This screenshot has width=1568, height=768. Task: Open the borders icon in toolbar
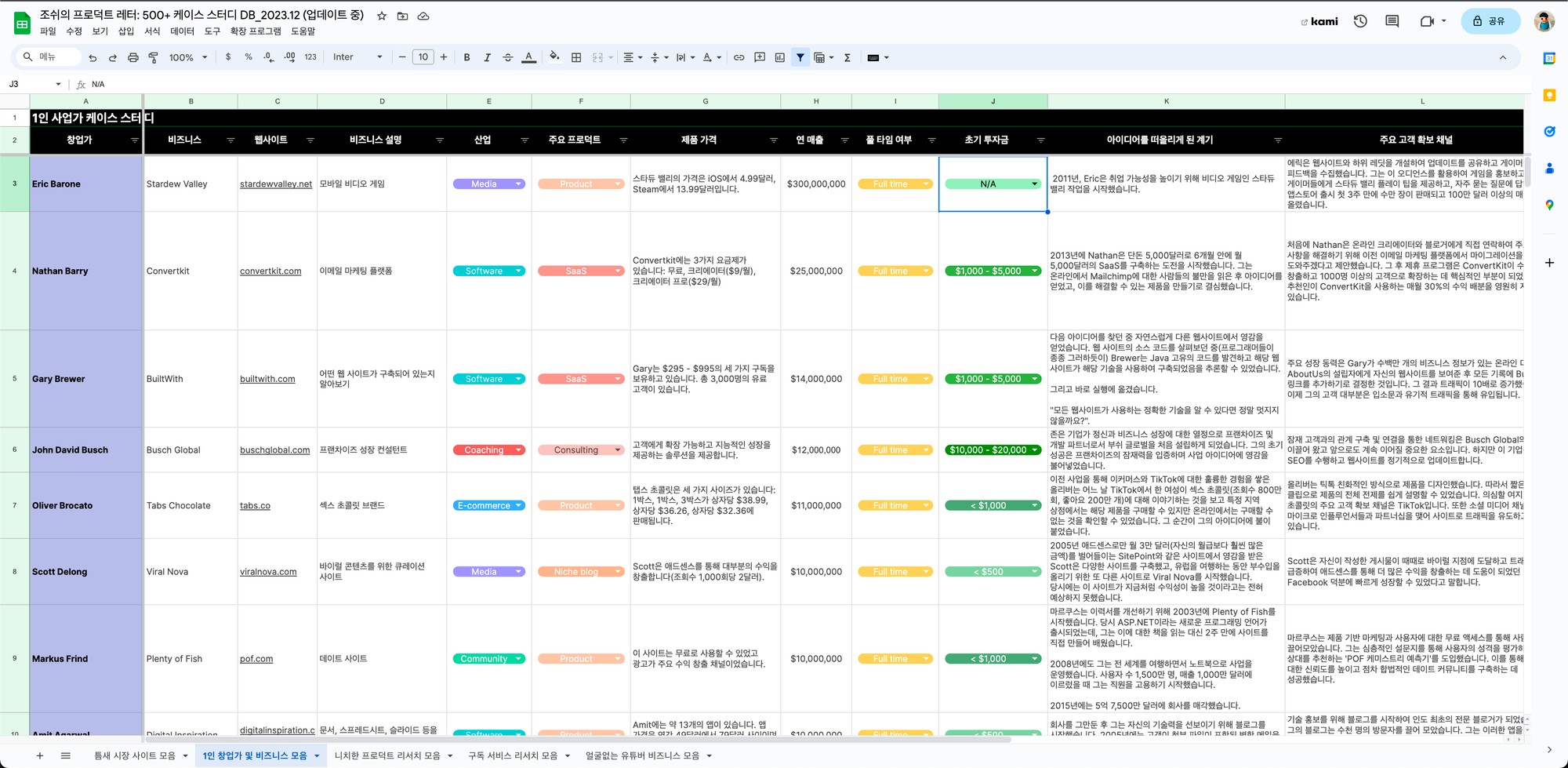[576, 57]
